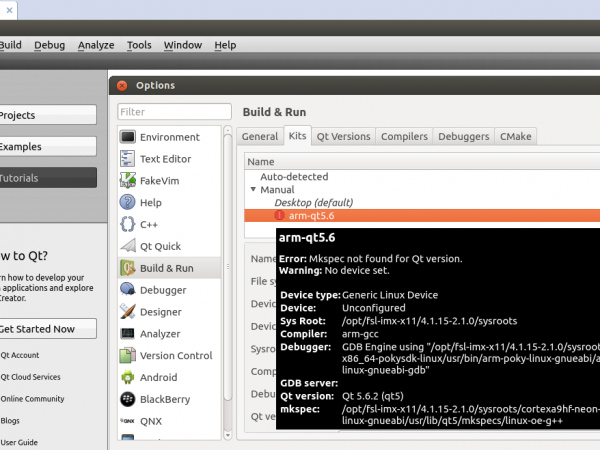
Task: Select the Environment category icon
Action: tap(128, 137)
